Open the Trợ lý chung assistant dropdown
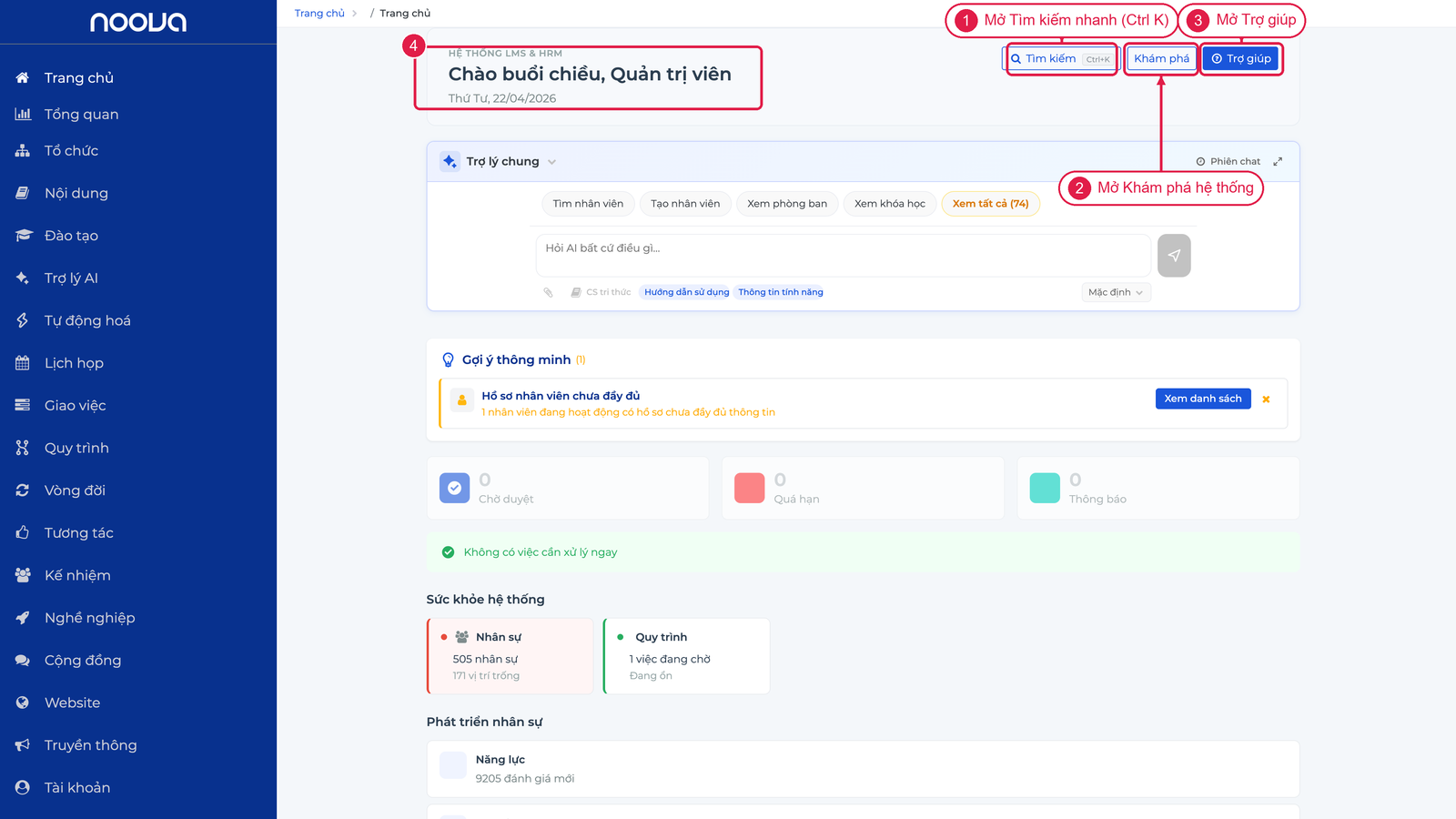1456x819 pixels. coord(511,161)
